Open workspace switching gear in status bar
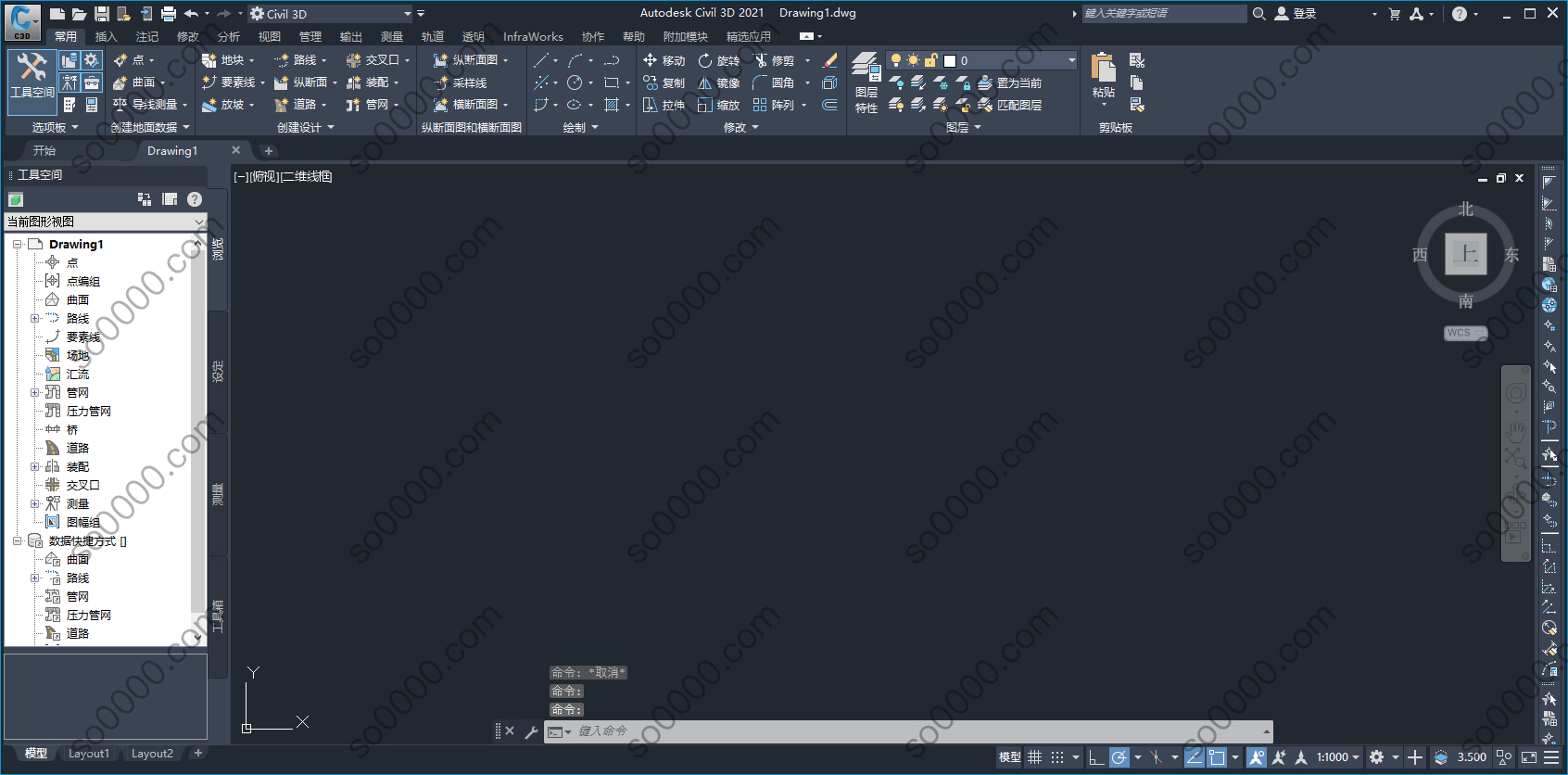 pyautogui.click(x=1377, y=757)
